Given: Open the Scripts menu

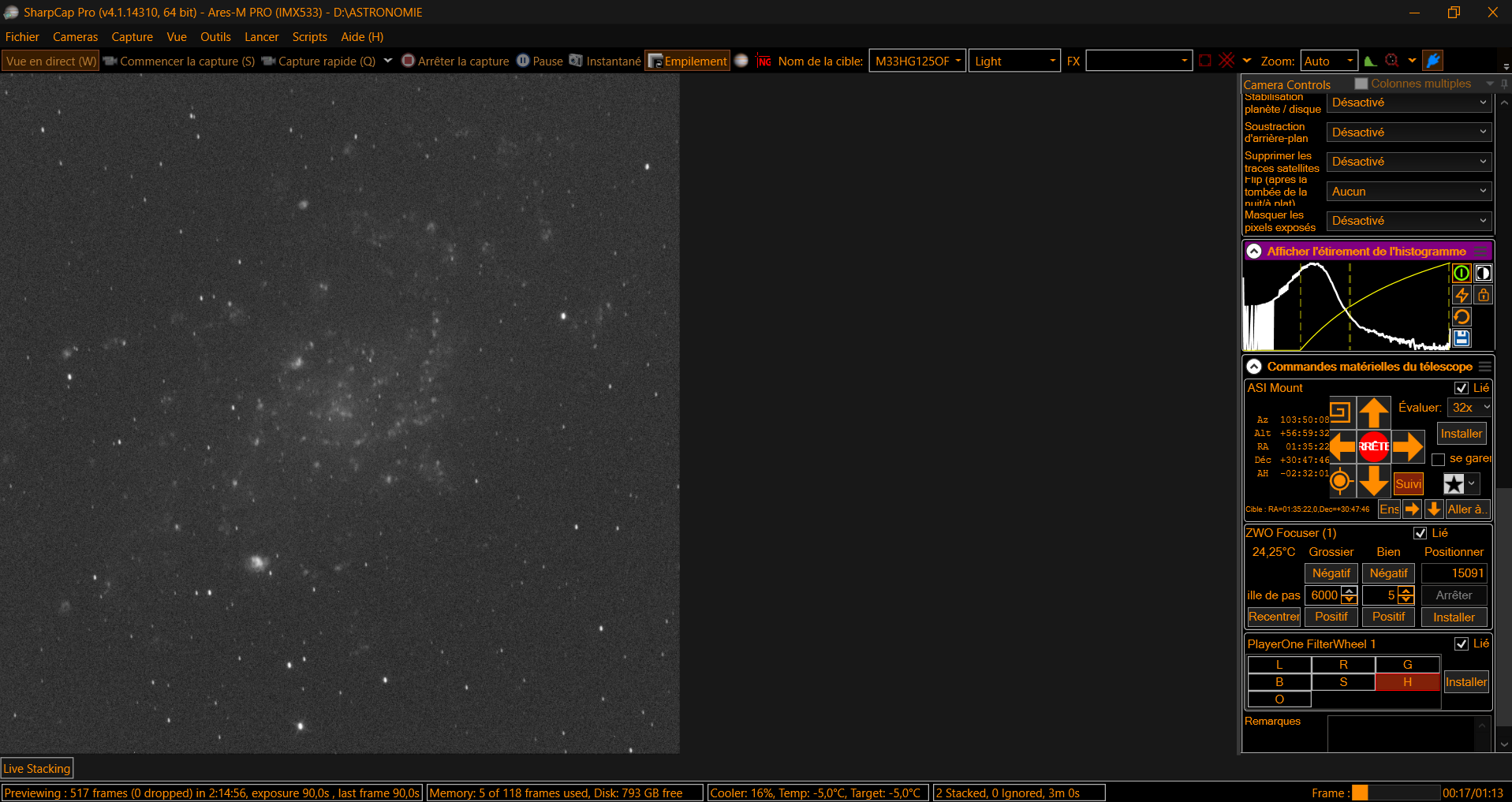Looking at the screenshot, I should (x=309, y=37).
